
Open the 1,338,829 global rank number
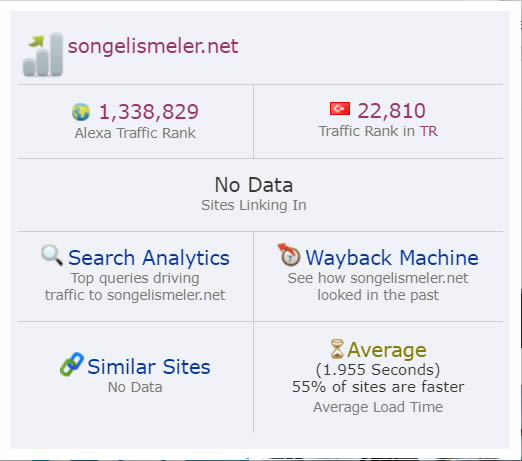[x=149, y=112]
